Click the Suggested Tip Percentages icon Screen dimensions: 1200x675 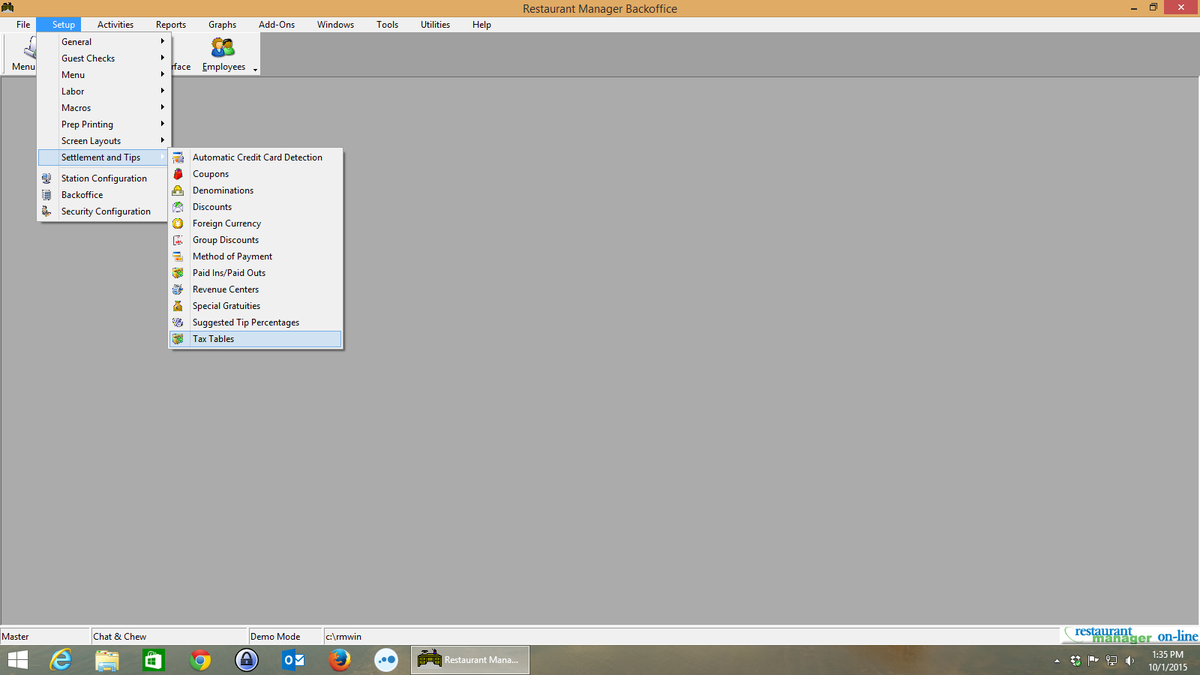(178, 322)
